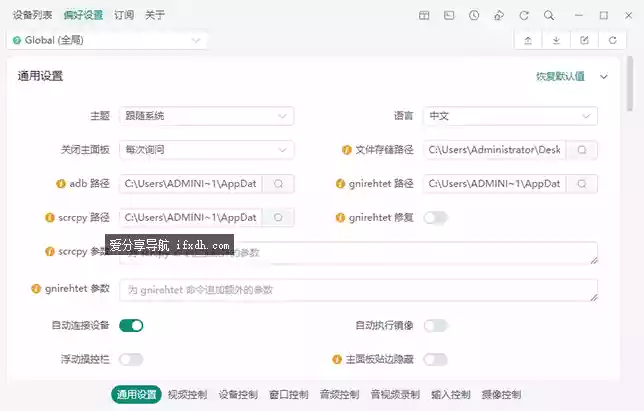Click info icon beside gnirehtet 路径
The width and height of the screenshot is (644, 411).
point(340,184)
